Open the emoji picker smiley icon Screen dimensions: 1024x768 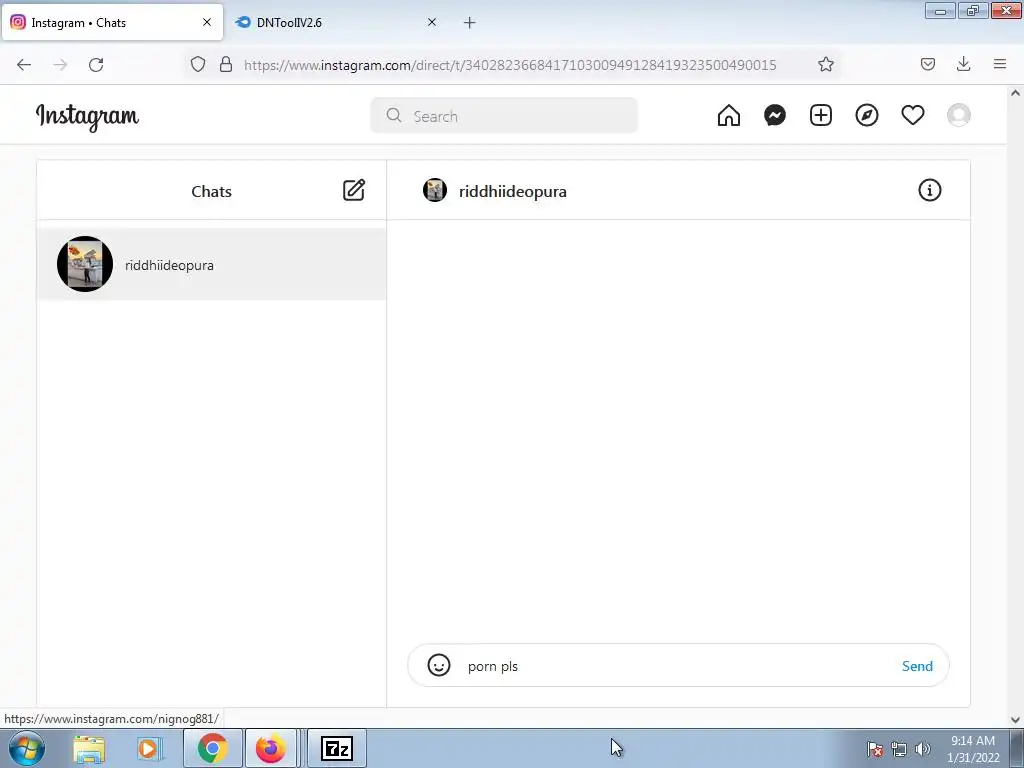(439, 665)
